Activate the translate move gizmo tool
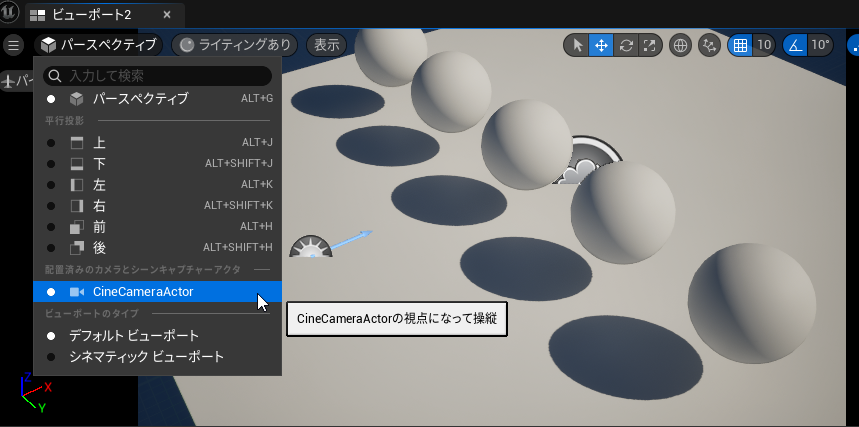Image resolution: width=859 pixels, height=427 pixels. 601,45
